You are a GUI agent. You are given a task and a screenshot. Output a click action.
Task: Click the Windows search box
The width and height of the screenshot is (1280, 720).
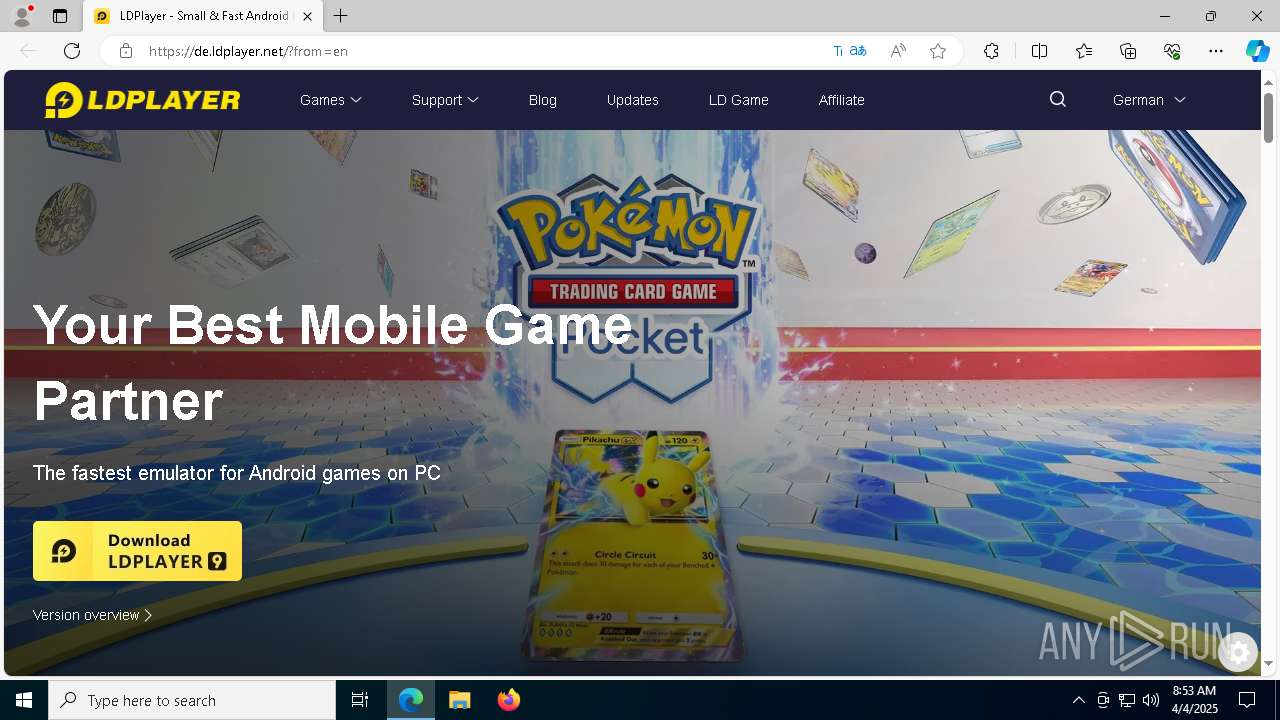pos(192,700)
